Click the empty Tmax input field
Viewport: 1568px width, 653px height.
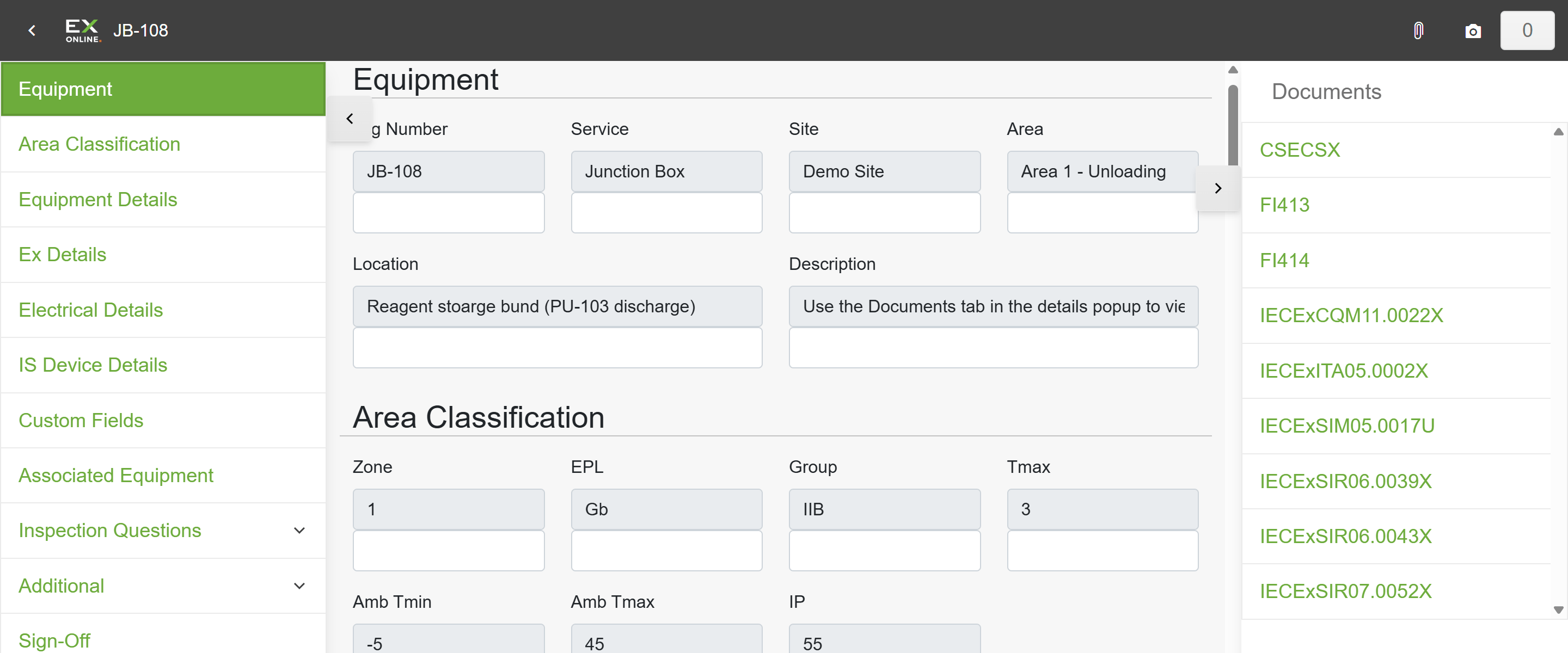1102,551
